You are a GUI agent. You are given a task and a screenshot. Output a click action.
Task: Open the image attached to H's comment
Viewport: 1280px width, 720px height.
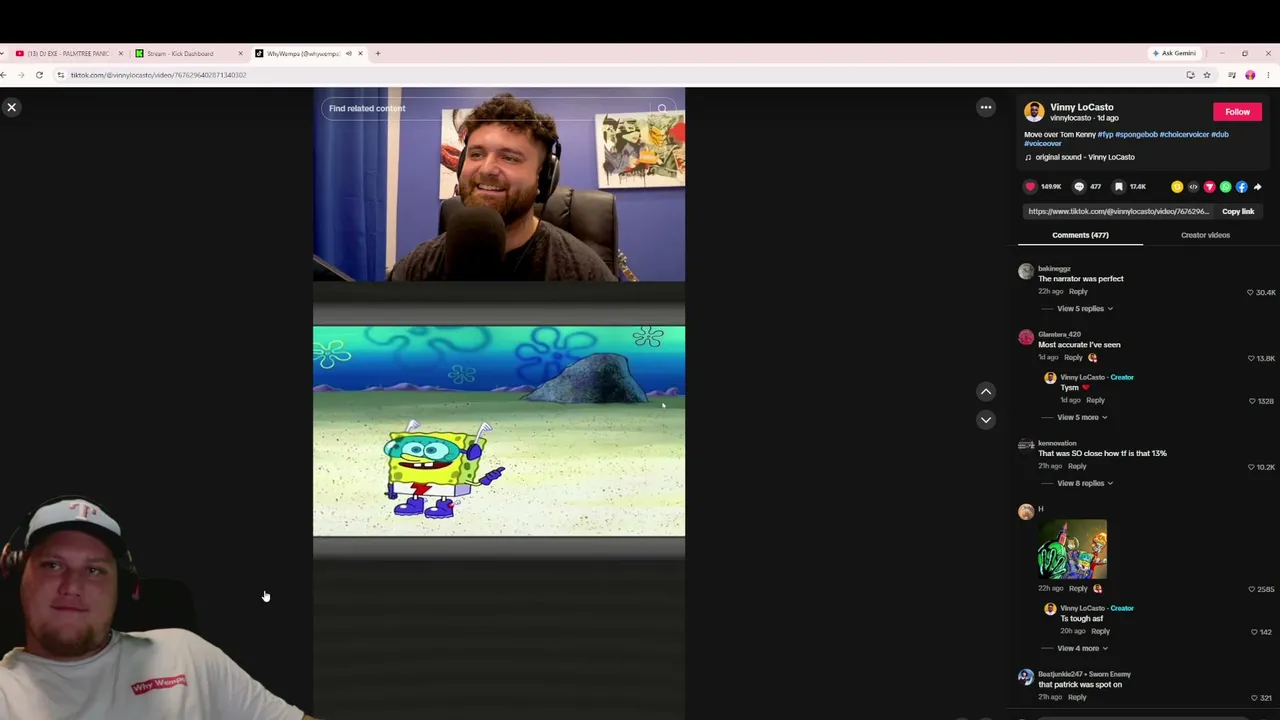[1072, 549]
